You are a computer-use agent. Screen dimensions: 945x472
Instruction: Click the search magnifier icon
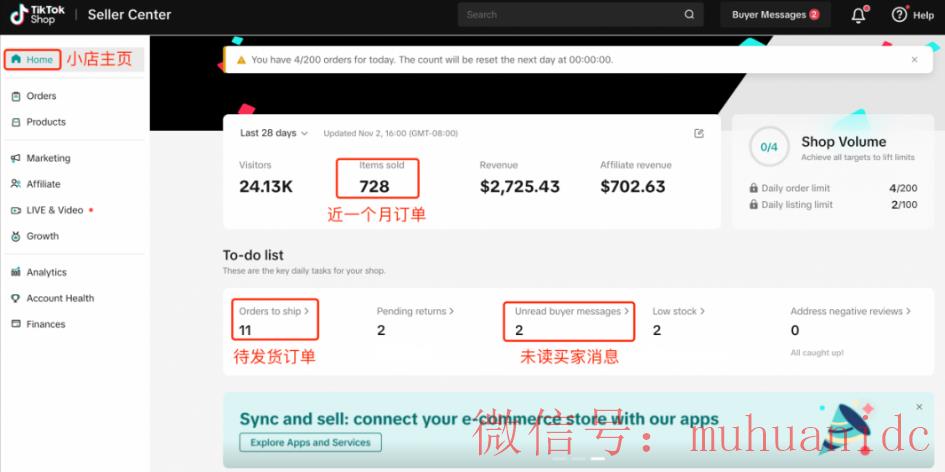[689, 15]
